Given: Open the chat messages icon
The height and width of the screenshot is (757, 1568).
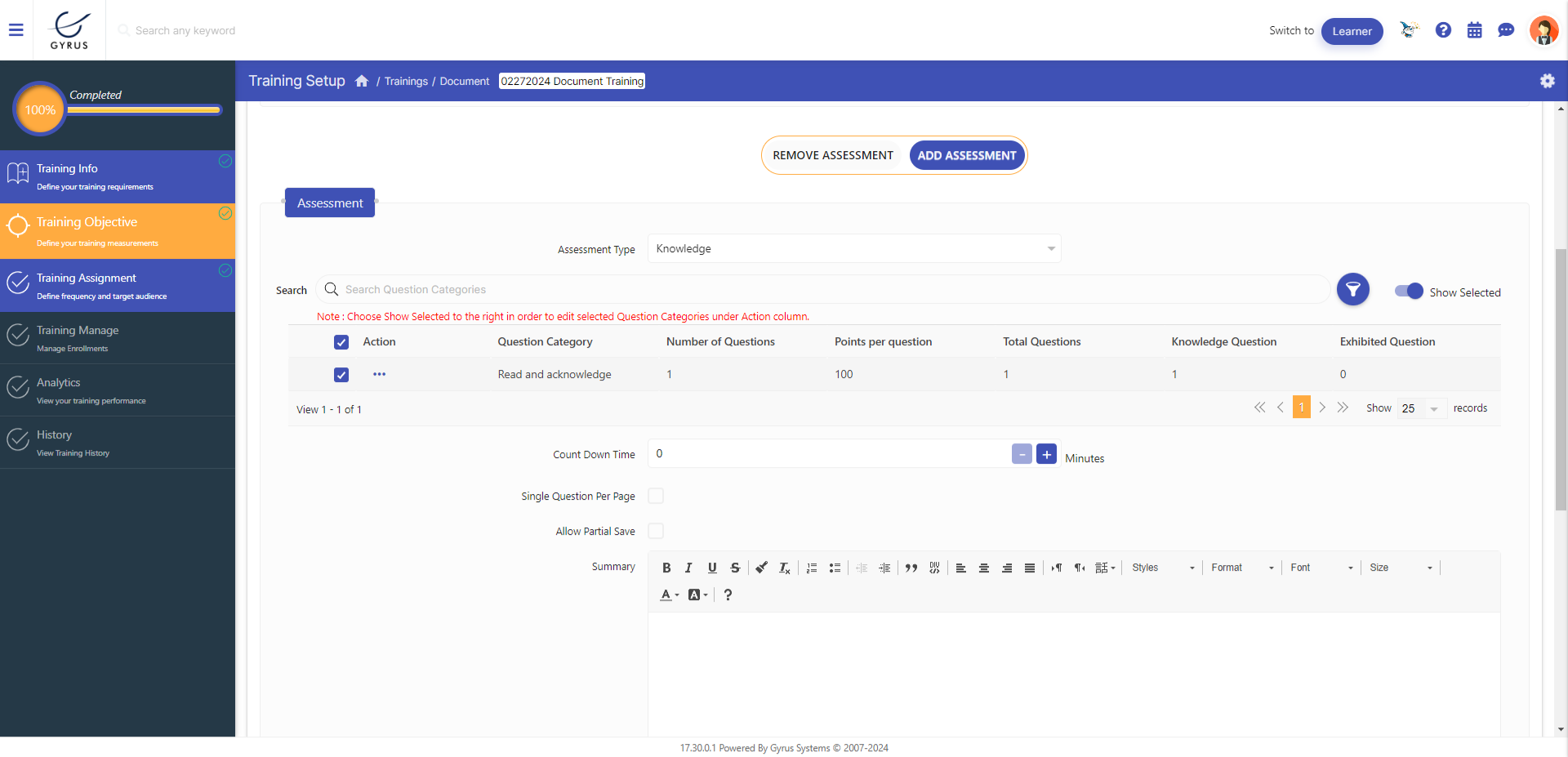Looking at the screenshot, I should [1506, 30].
